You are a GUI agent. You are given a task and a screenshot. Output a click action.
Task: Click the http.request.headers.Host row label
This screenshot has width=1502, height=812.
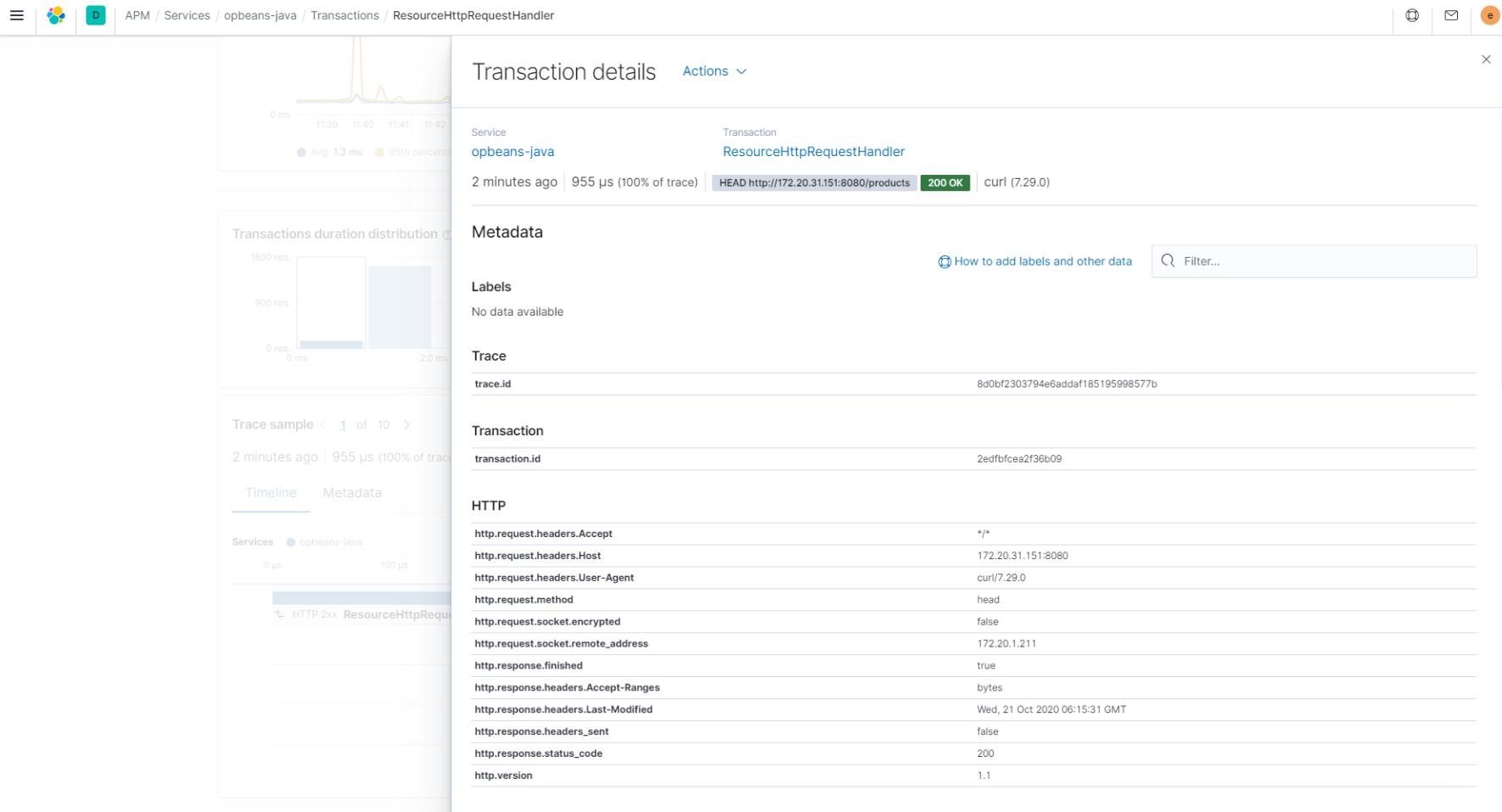pyautogui.click(x=537, y=556)
